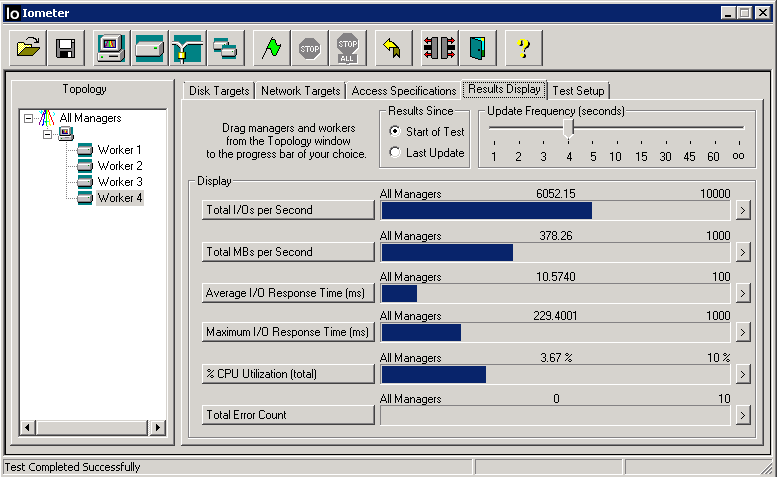Collapse the manager computer node
This screenshot has width=777, height=477.
point(48,134)
